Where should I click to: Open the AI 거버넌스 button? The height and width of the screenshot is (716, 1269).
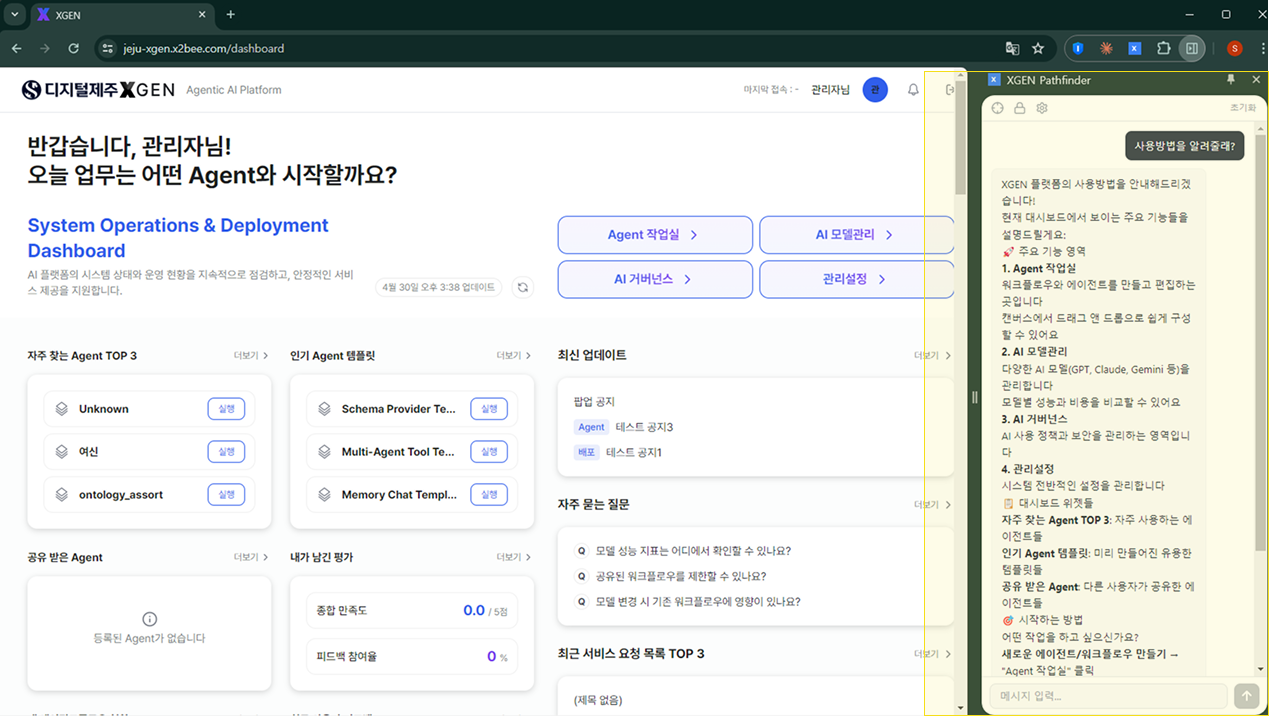[655, 279]
